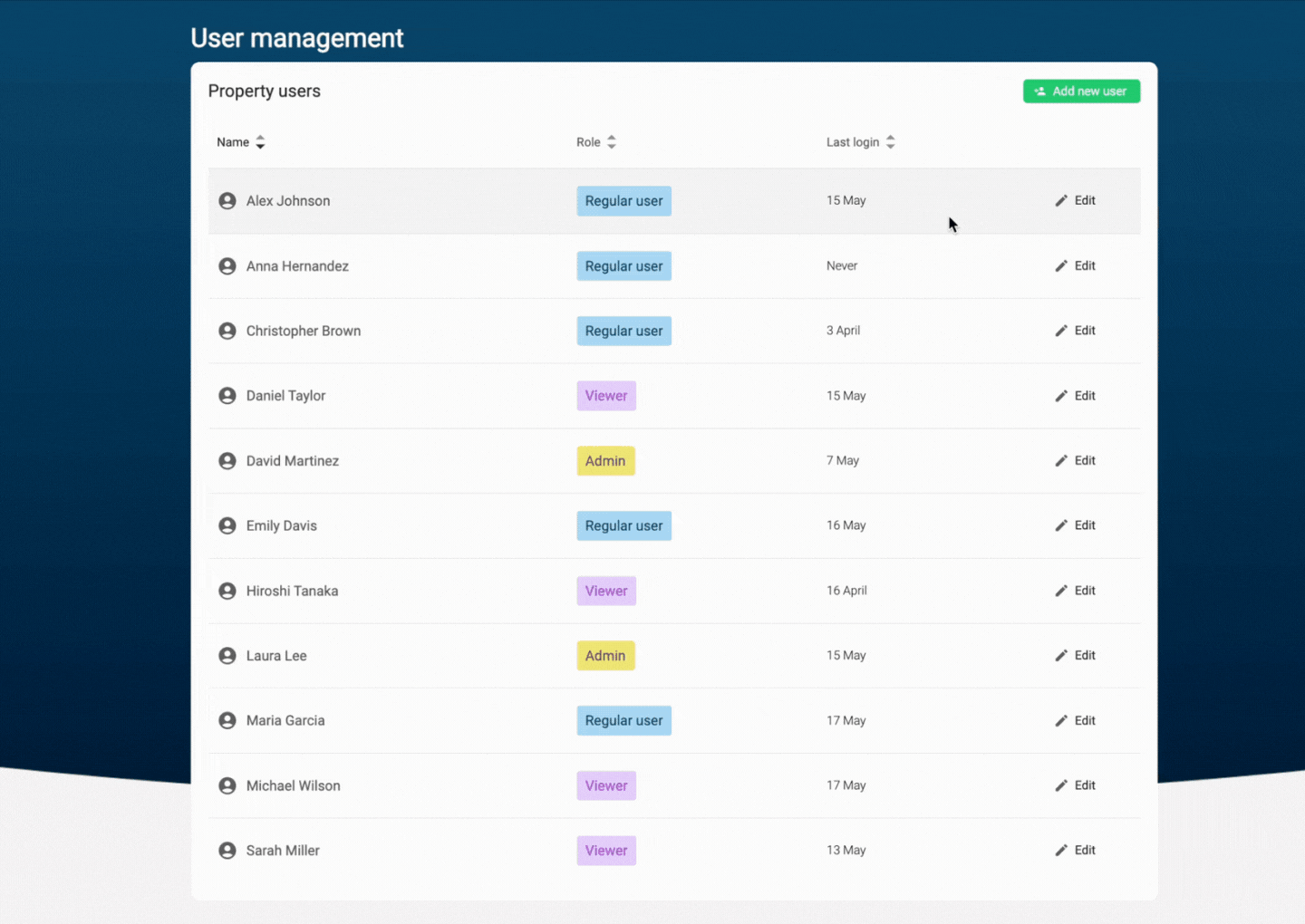The width and height of the screenshot is (1305, 924).
Task: Click Laura Lee's Admin role badge
Action: 605,656
